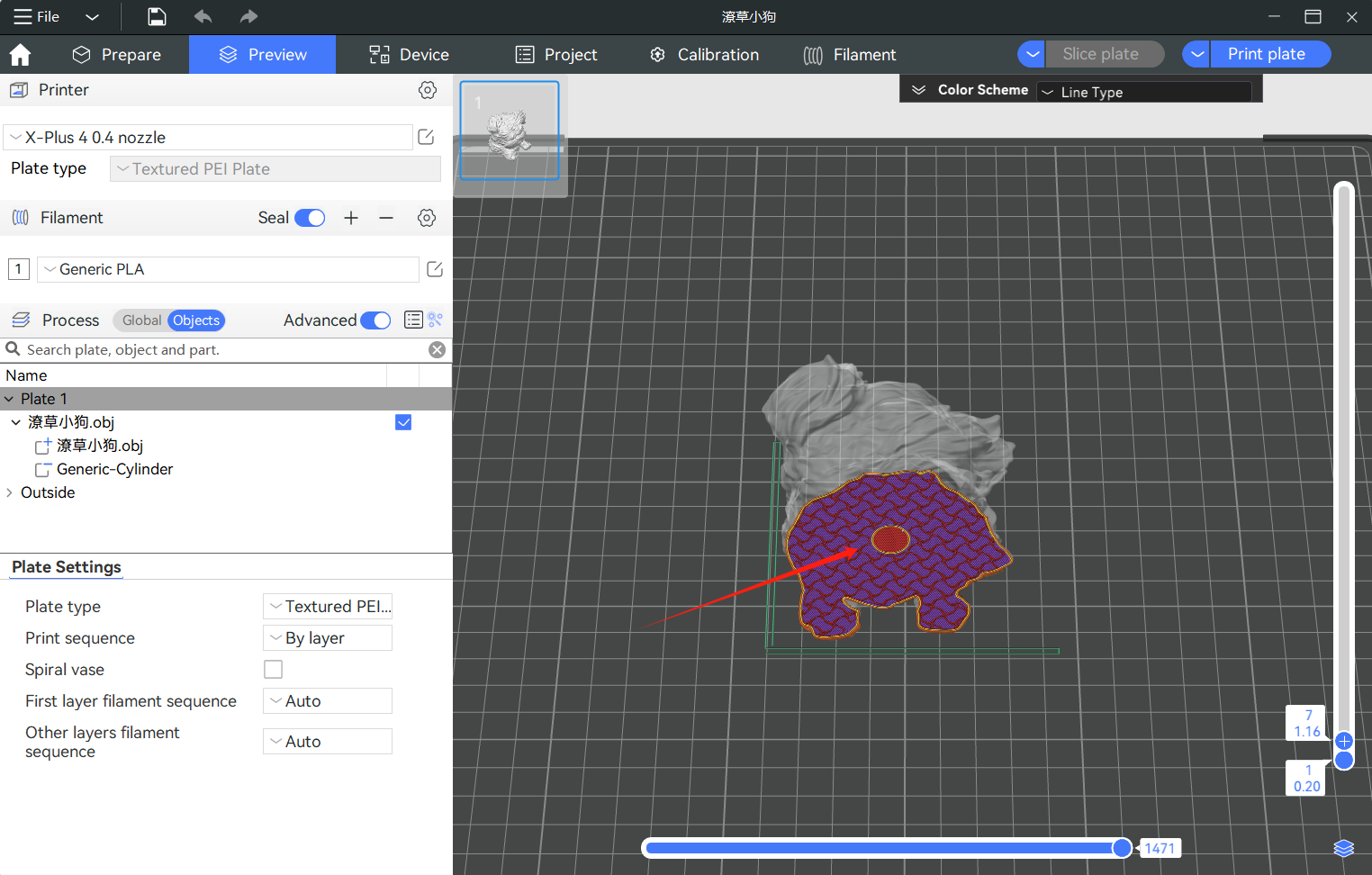The width and height of the screenshot is (1372, 875).
Task: Open the Line Type color scheme dropdown
Action: point(1143,92)
